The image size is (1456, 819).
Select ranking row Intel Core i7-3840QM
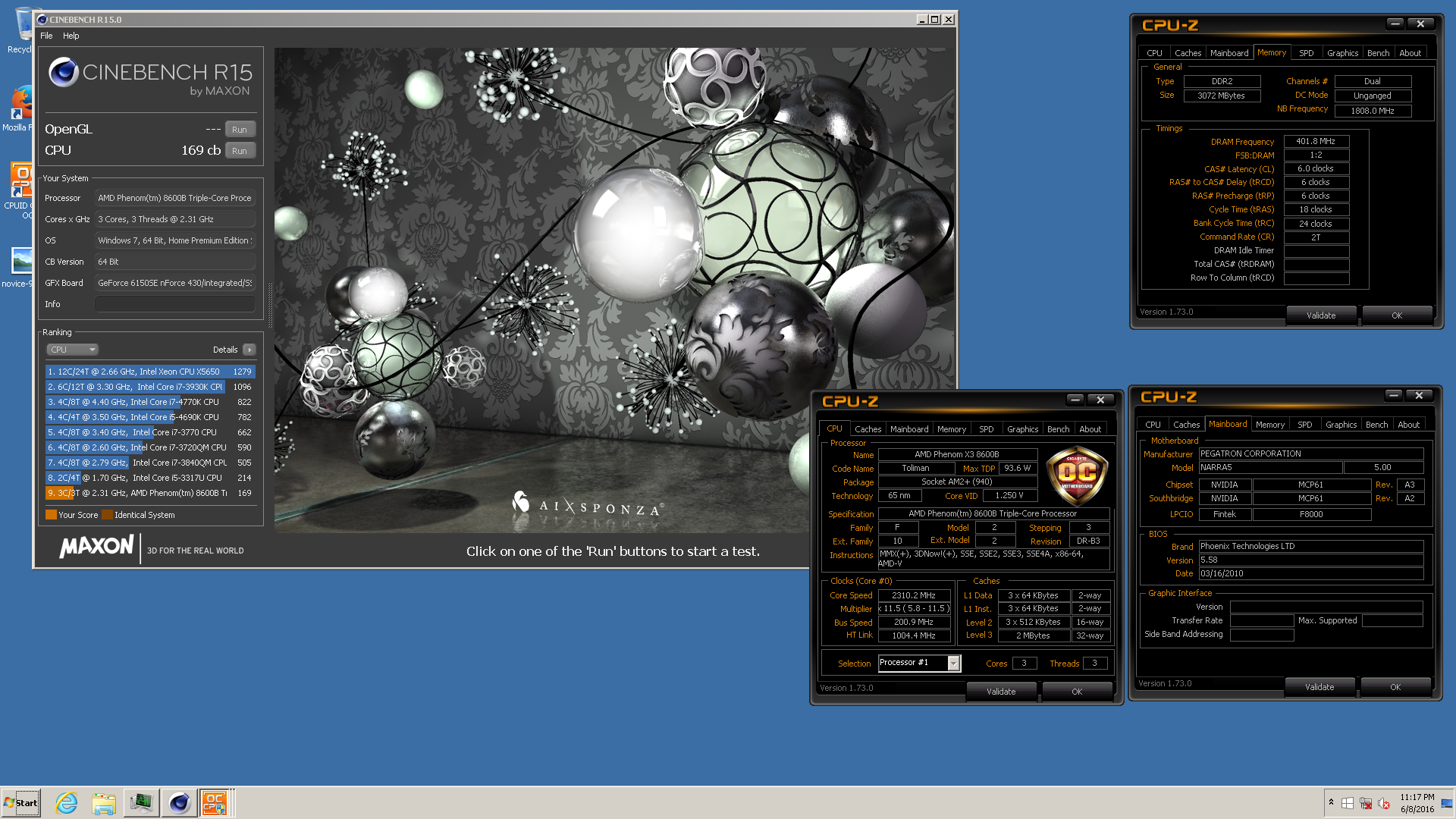150,463
